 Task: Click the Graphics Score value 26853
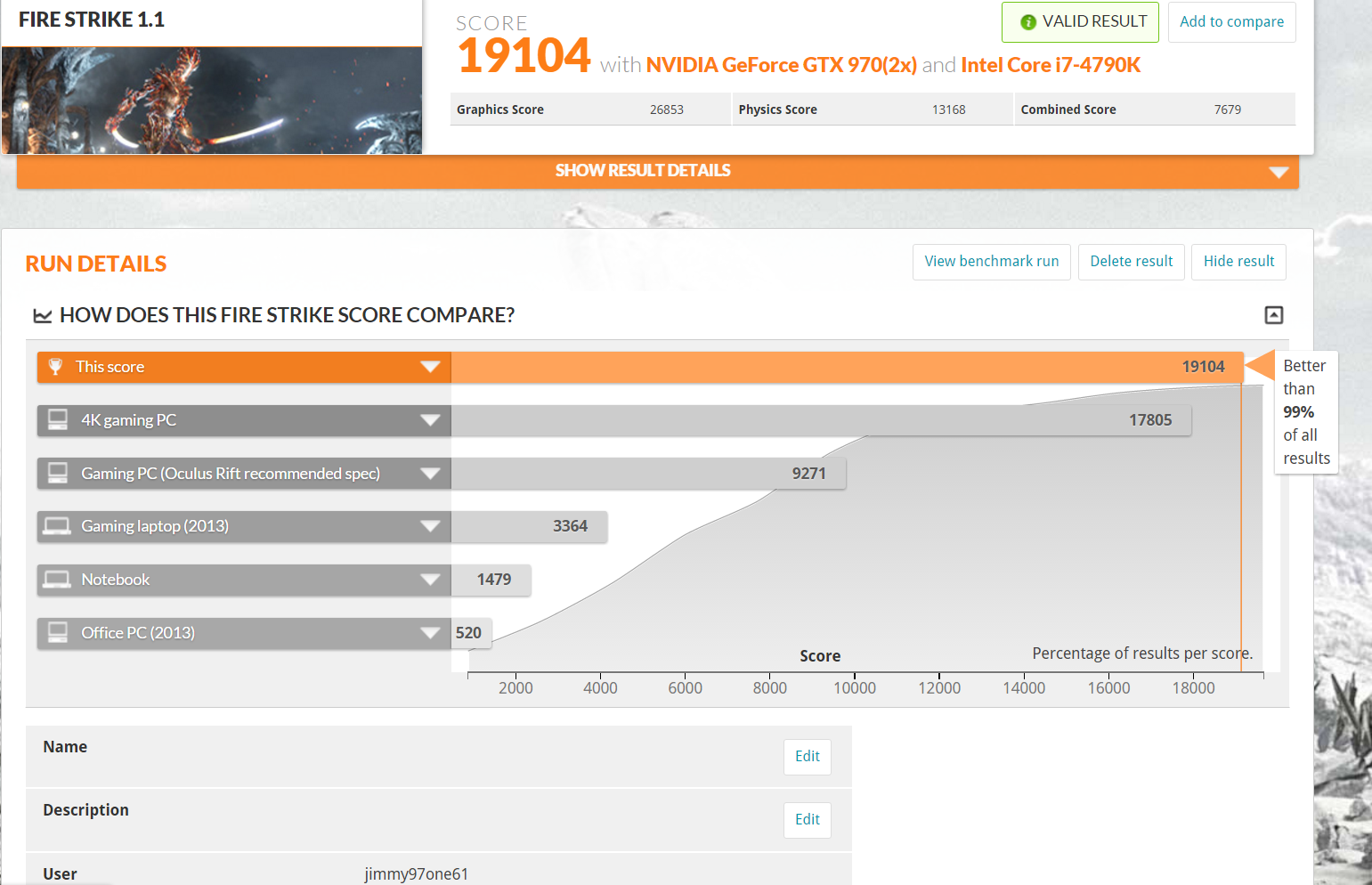pos(667,110)
